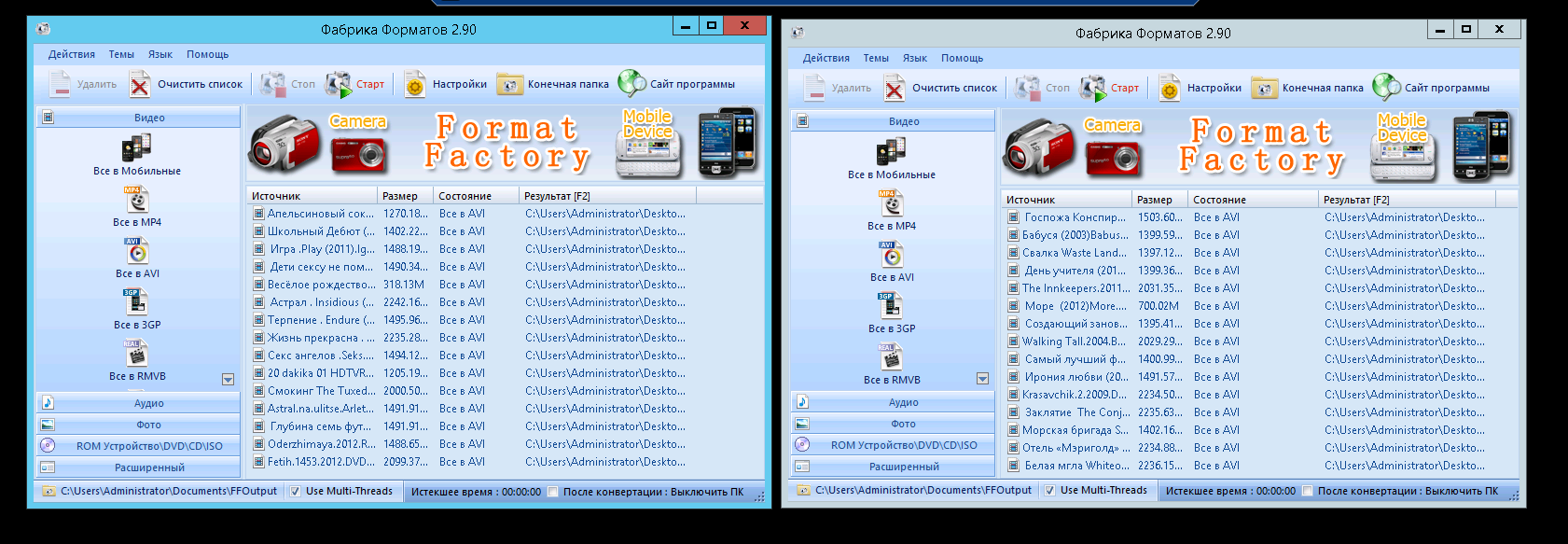The image size is (1568, 544).
Task: Select Апельсиновый сок row in left list
Action: tap(505, 214)
